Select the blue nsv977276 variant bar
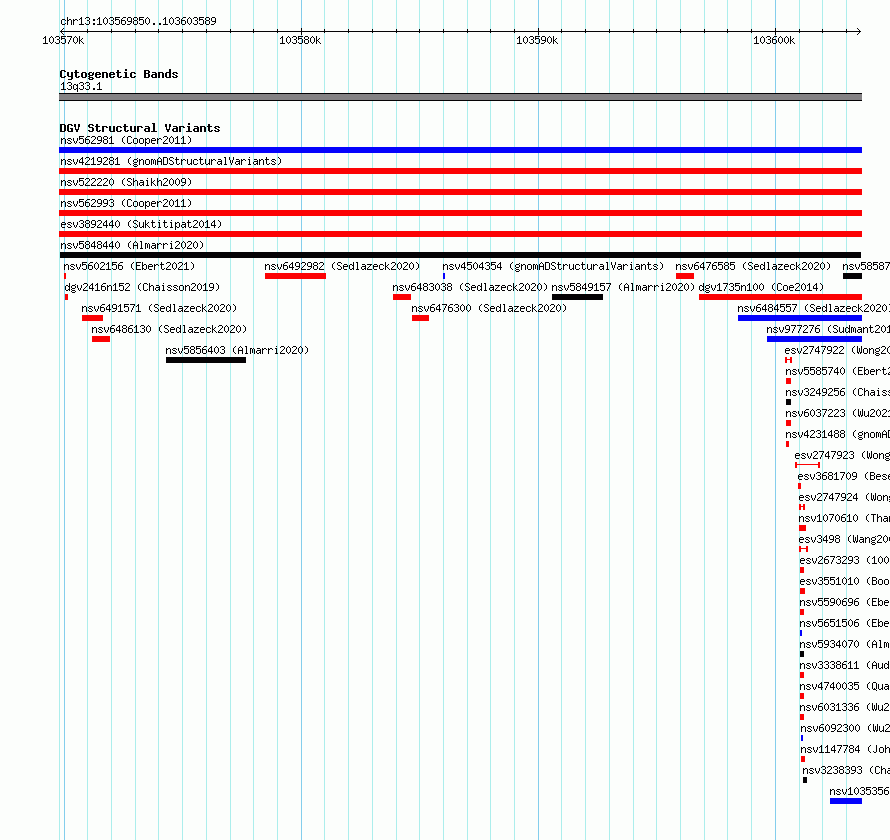The height and width of the screenshot is (840, 890). click(815, 339)
